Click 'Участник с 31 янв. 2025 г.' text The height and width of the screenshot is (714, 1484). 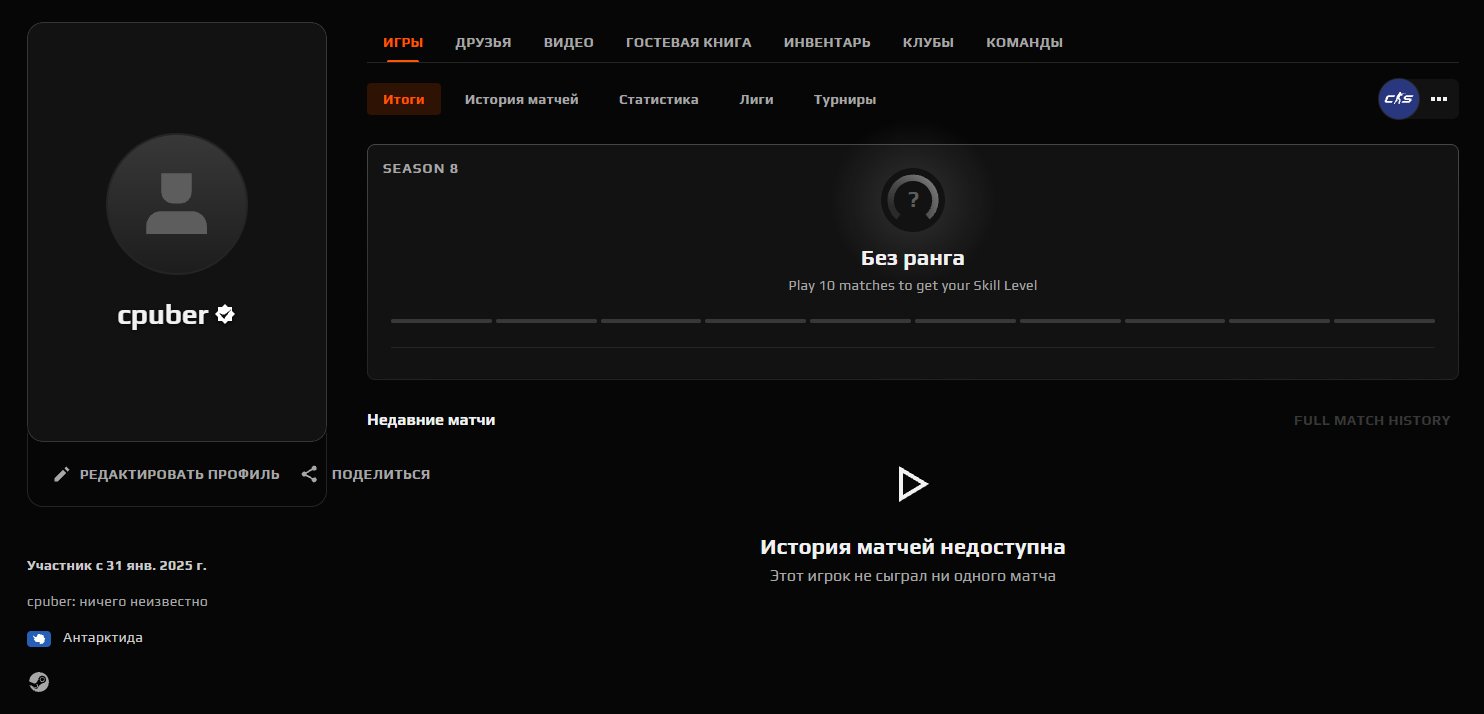(117, 565)
